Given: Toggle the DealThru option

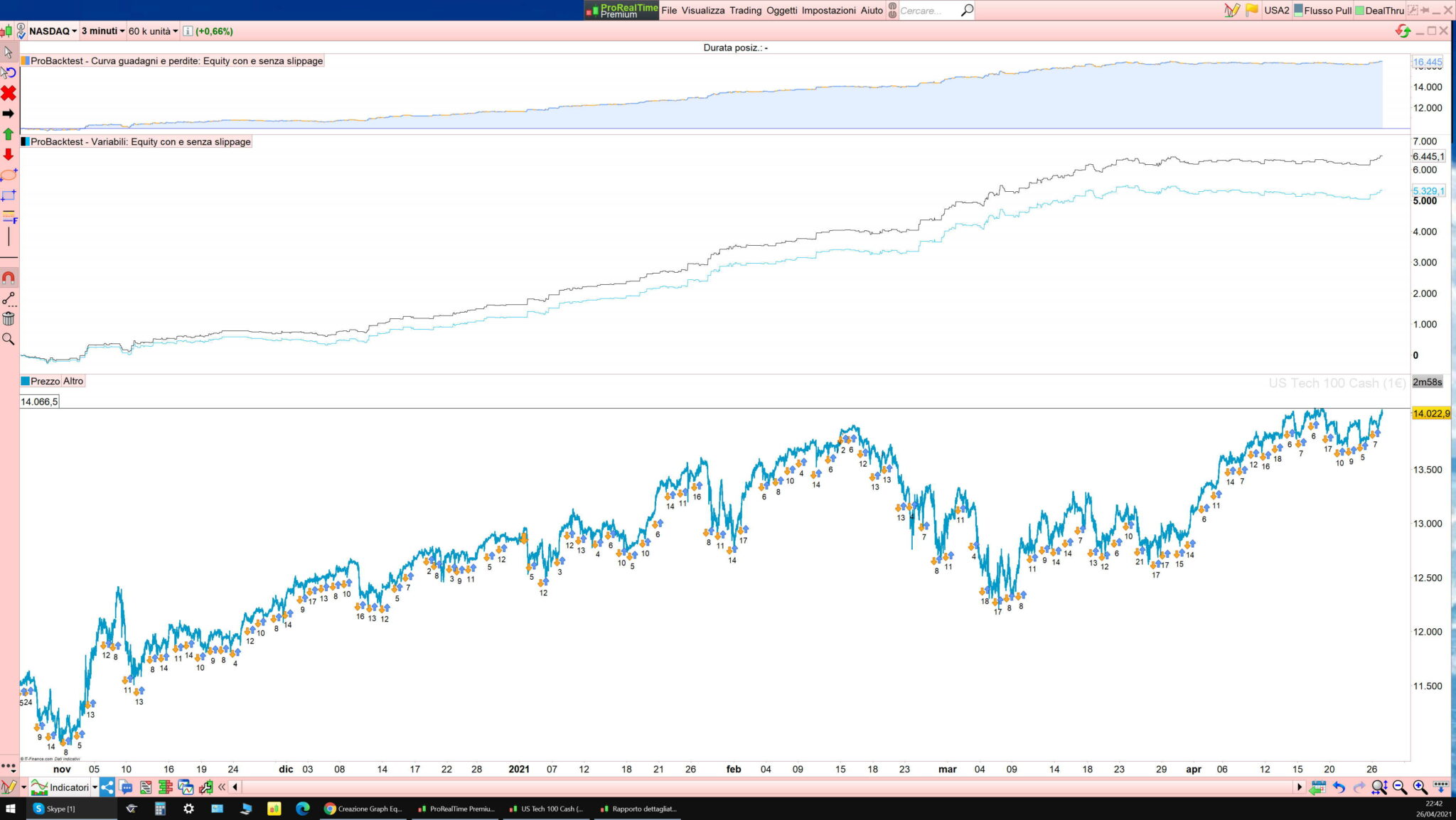Looking at the screenshot, I should click(1379, 11).
